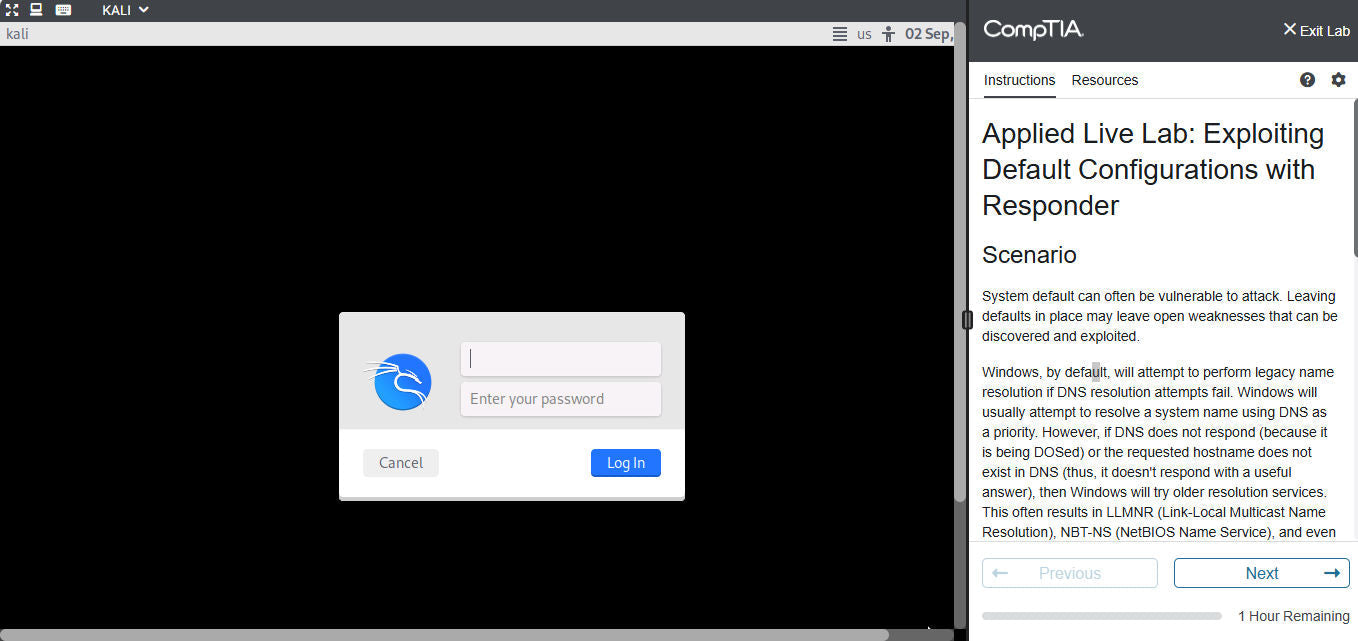Image resolution: width=1358 pixels, height=641 pixels.
Task: Click the lab progress bar
Action: point(1101,615)
